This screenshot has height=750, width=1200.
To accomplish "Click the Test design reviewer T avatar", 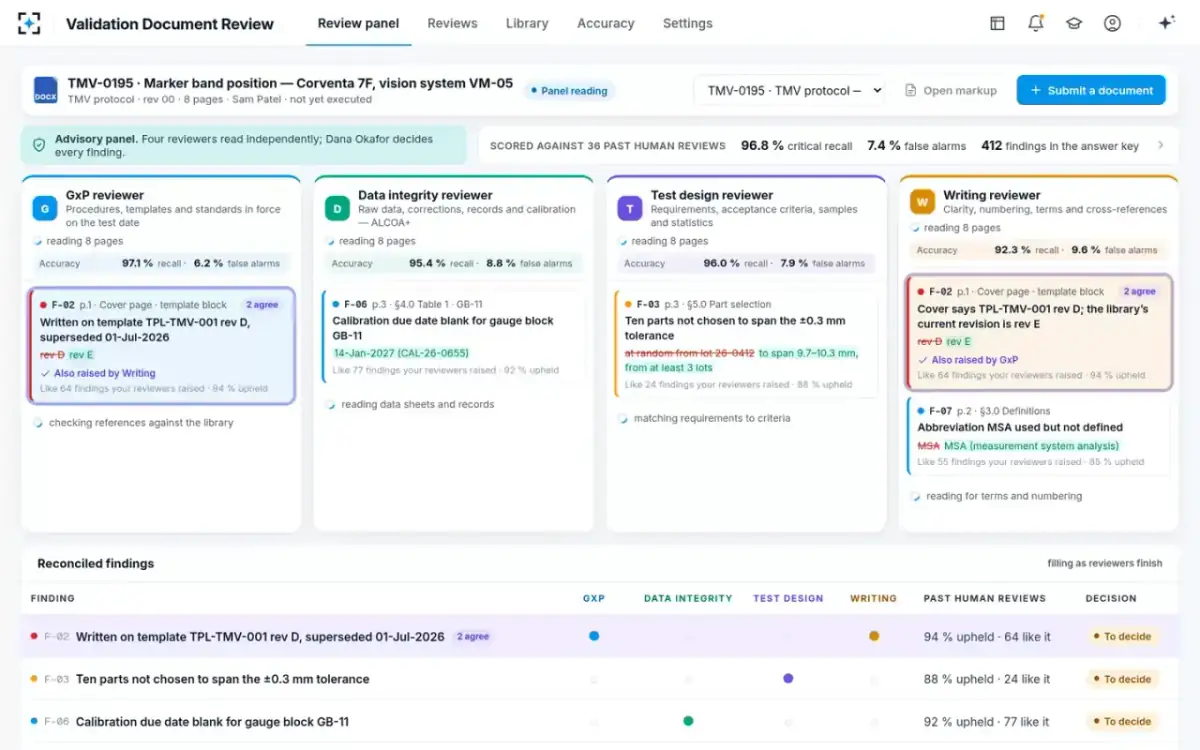I will pos(630,208).
